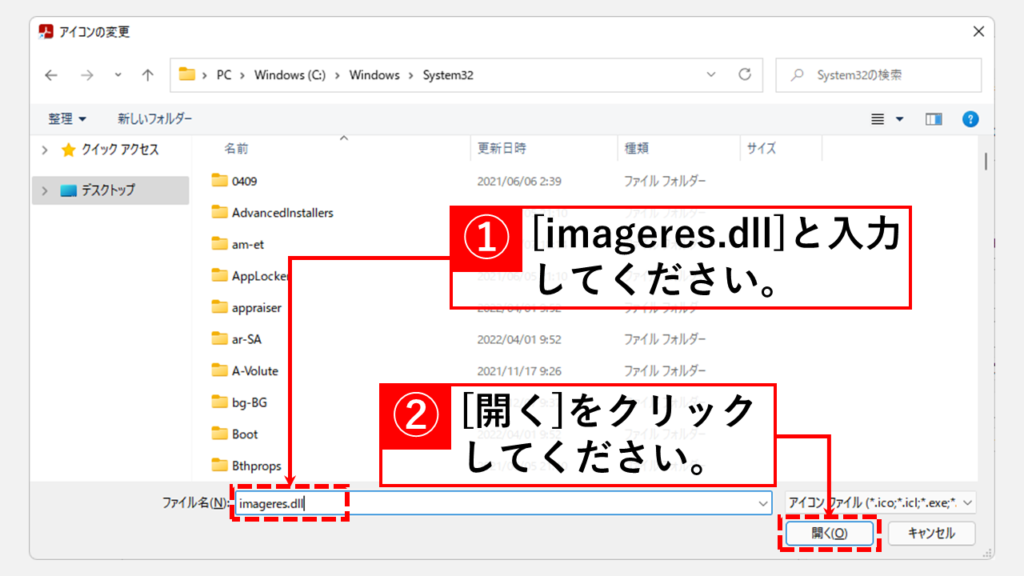Screen dimensions: 1024x576
Task: Click the 開く(O) button
Action: [829, 534]
